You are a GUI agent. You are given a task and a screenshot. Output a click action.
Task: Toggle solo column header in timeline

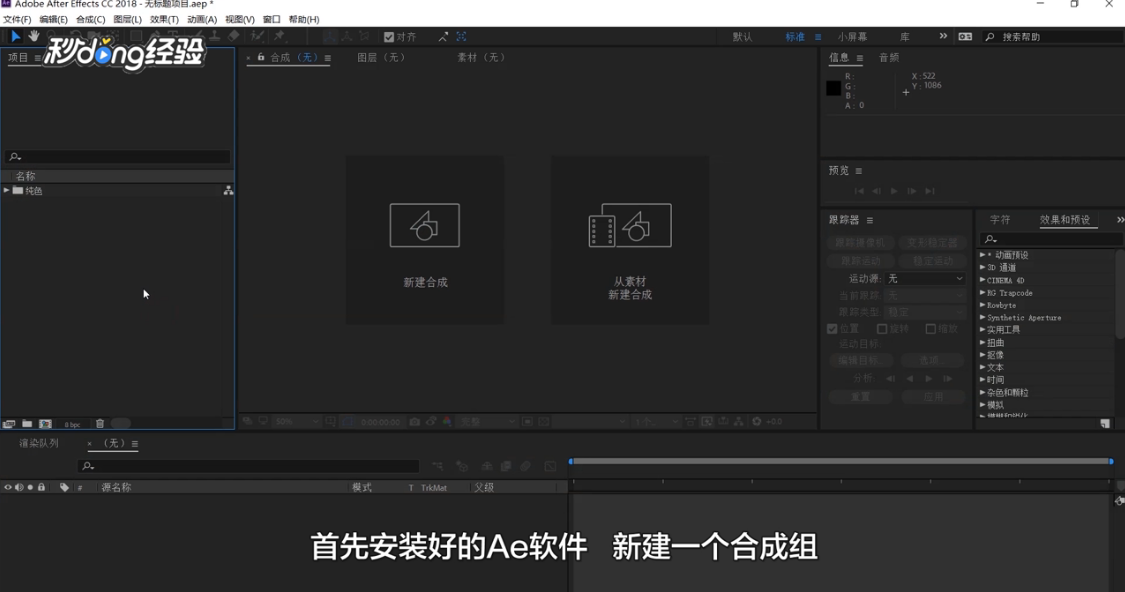(30, 487)
